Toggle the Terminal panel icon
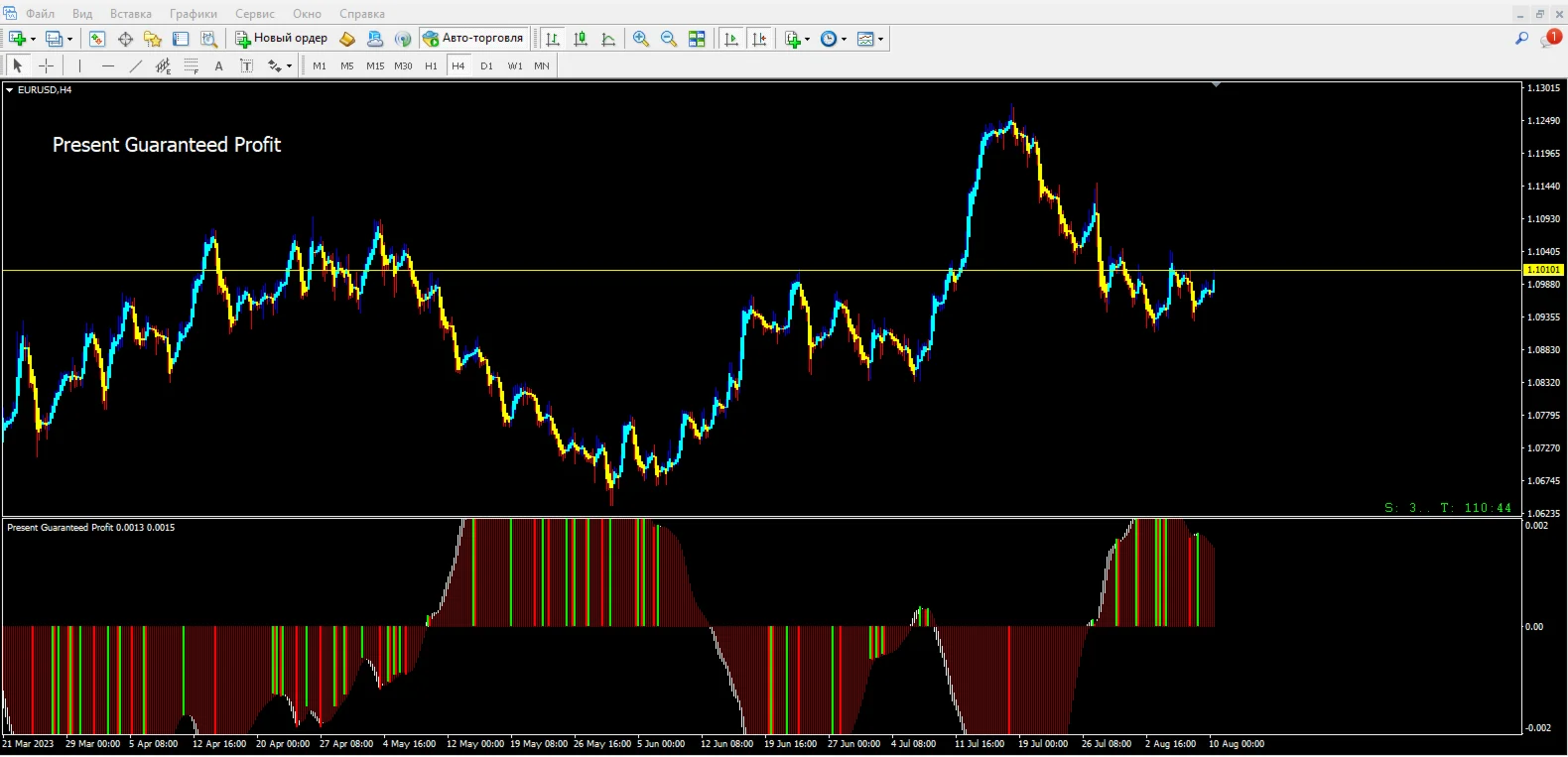This screenshot has height=757, width=1568. (181, 39)
